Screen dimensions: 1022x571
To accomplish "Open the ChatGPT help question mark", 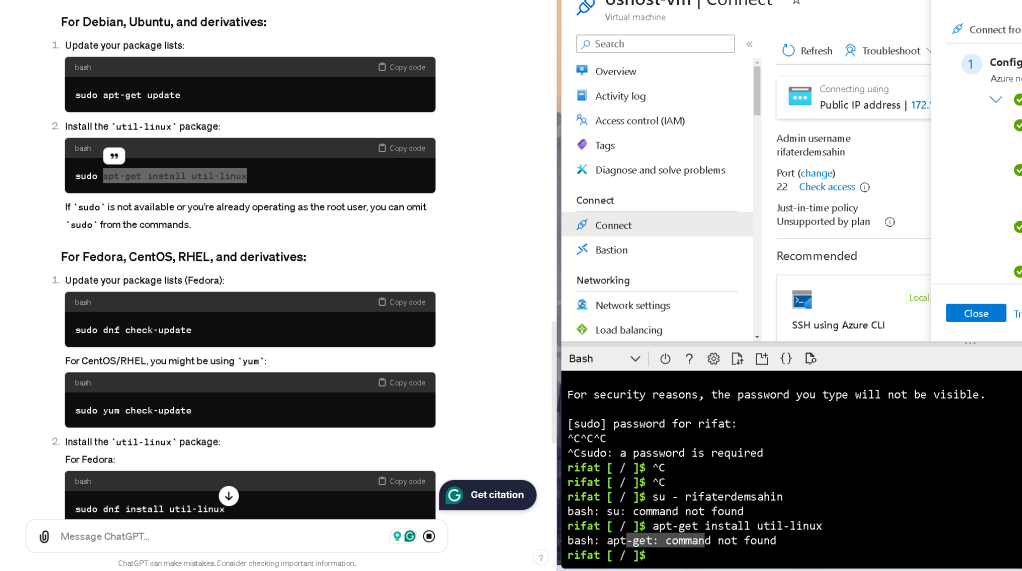I will [540, 557].
